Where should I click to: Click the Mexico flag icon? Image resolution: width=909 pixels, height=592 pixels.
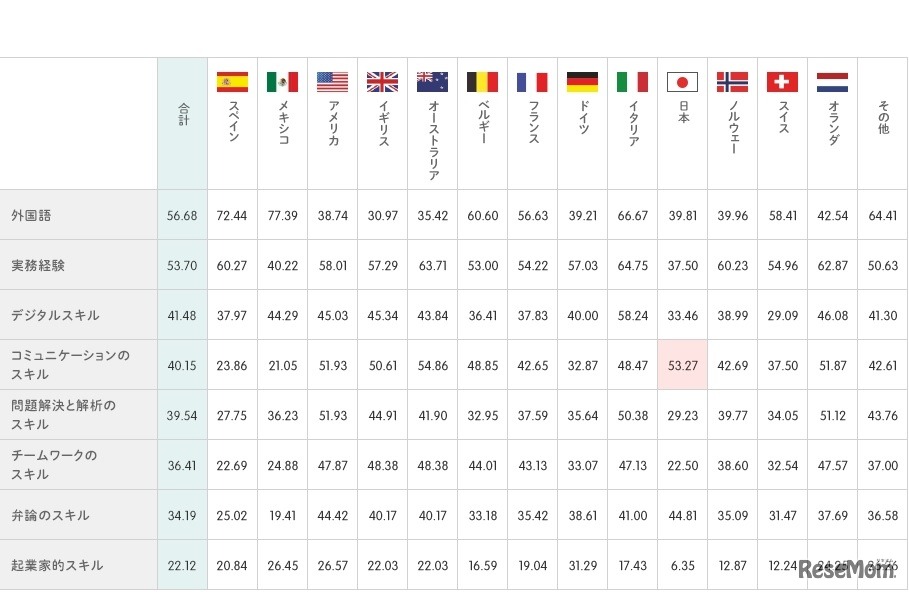[282, 82]
